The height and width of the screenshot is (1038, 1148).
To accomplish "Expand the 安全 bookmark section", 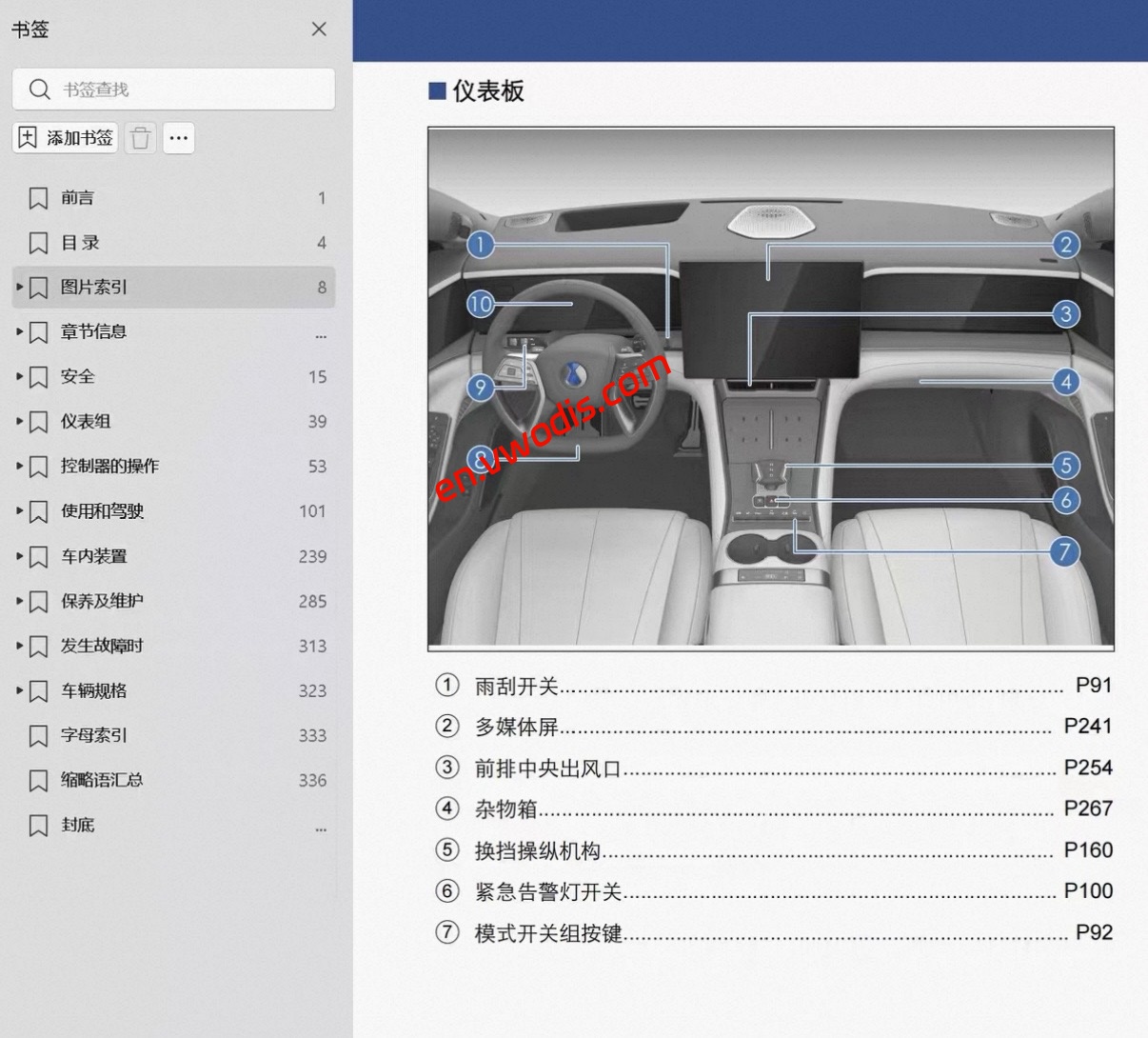I will (19, 376).
